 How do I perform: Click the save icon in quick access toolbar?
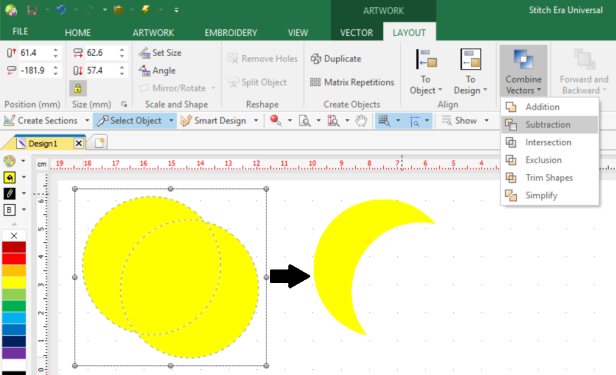32,10
